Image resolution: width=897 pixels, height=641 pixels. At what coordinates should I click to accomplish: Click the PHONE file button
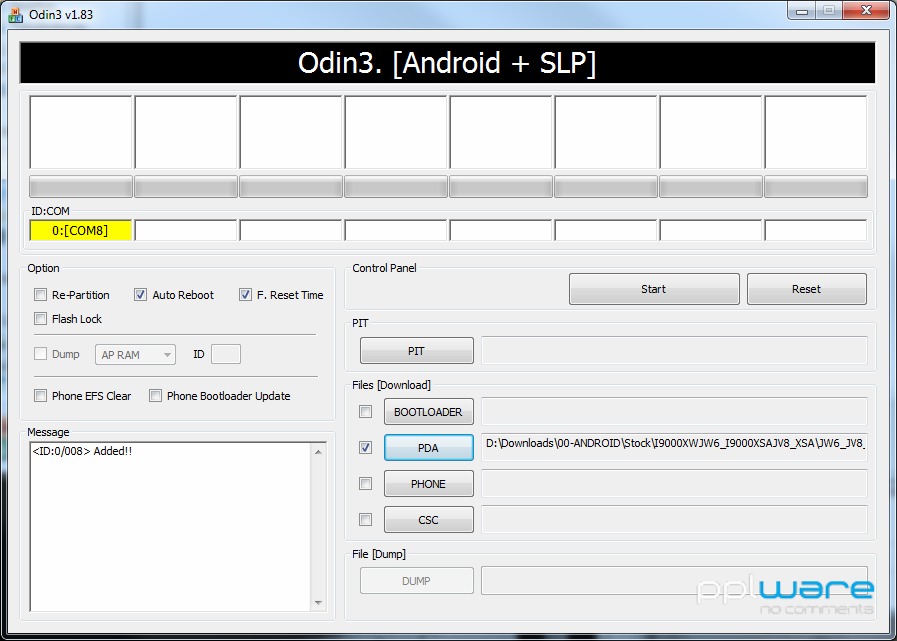pos(428,484)
